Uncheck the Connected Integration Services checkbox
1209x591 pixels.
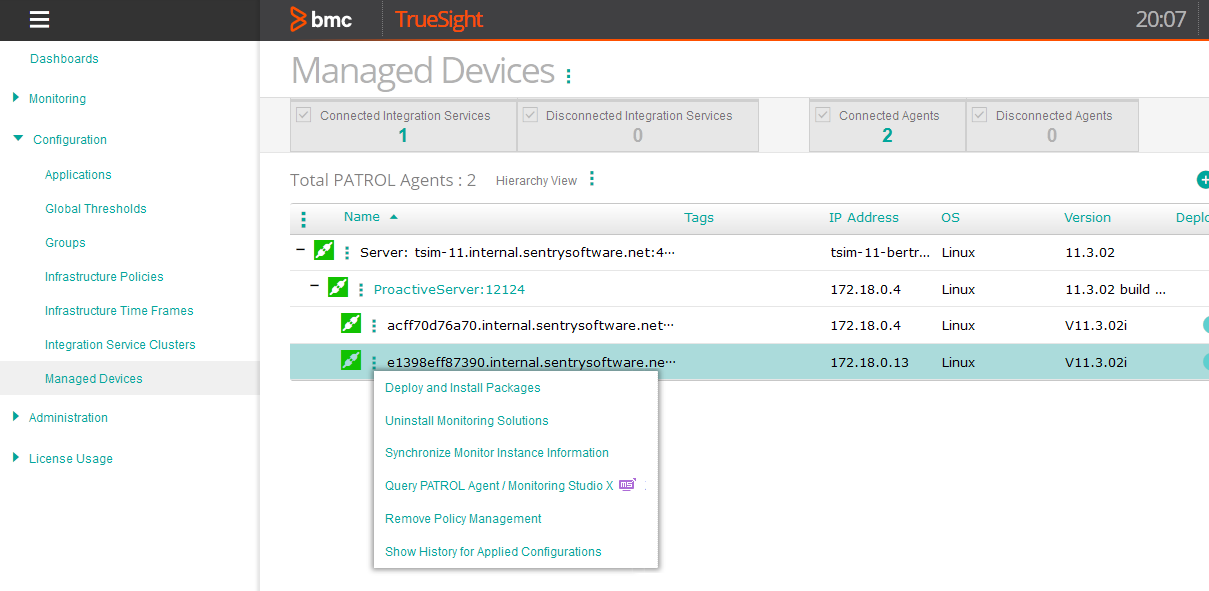[x=302, y=115]
